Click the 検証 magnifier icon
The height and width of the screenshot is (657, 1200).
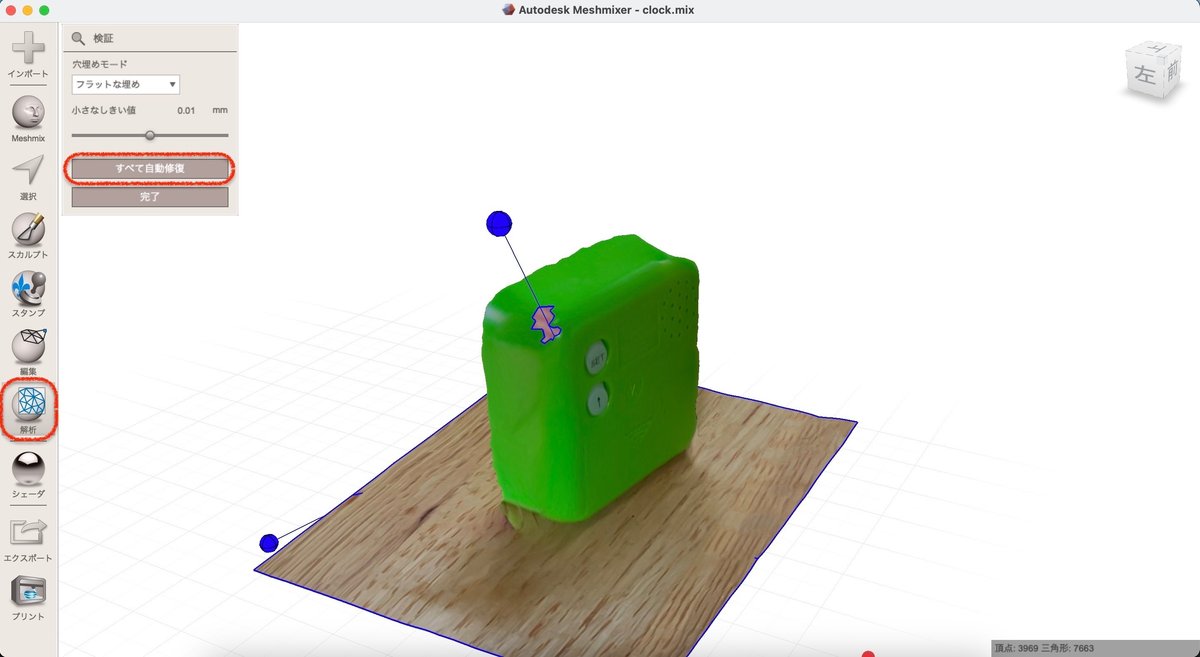point(78,38)
